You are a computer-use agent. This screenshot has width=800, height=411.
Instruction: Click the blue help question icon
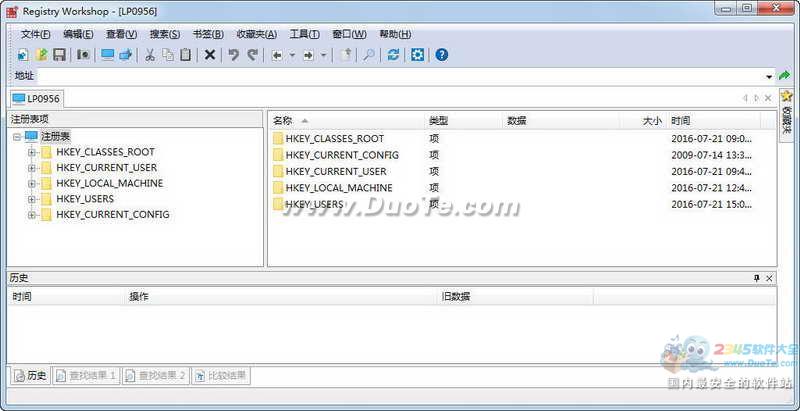click(442, 55)
